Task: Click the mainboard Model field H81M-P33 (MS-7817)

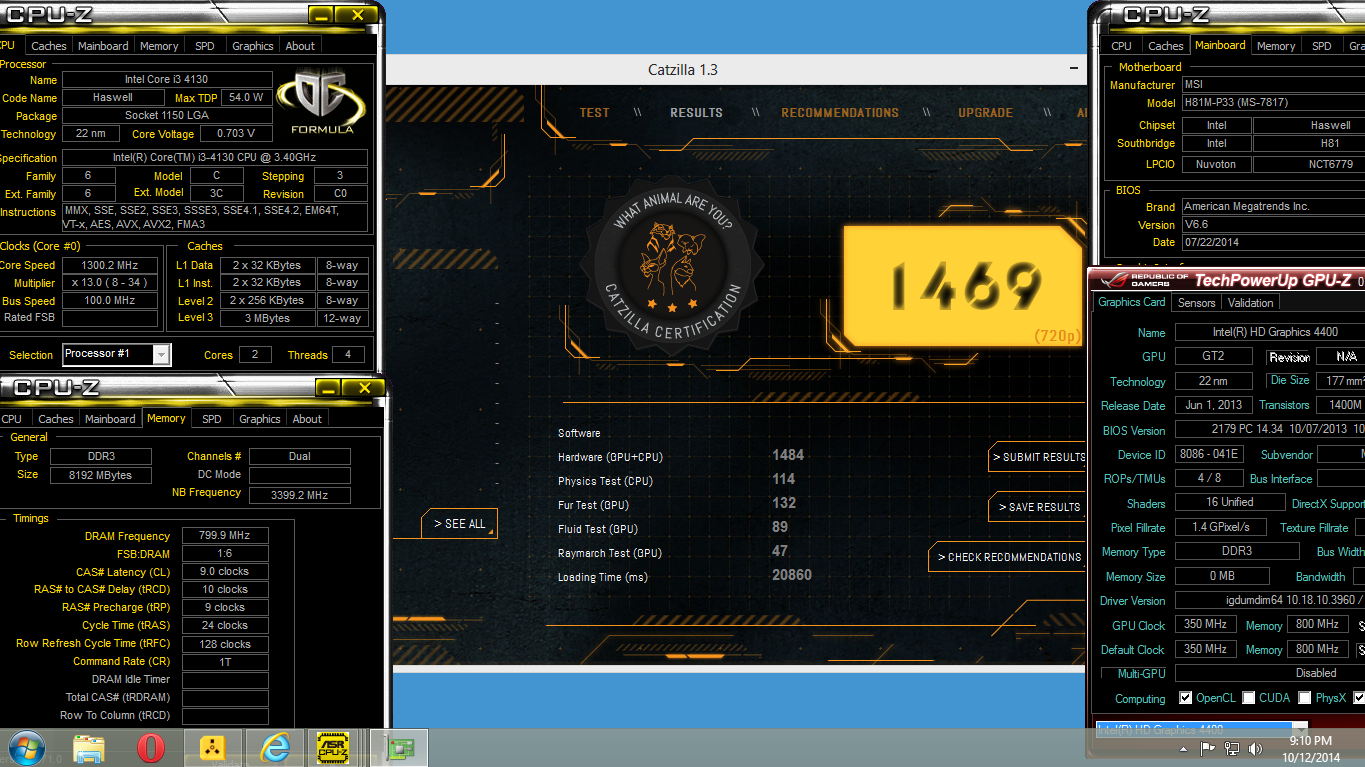Action: point(1273,103)
